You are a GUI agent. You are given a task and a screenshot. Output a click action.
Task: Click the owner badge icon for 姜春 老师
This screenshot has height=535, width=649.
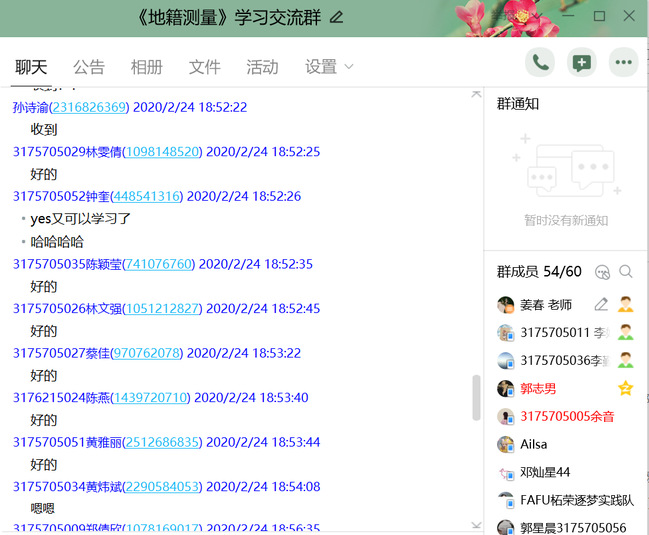(625, 304)
